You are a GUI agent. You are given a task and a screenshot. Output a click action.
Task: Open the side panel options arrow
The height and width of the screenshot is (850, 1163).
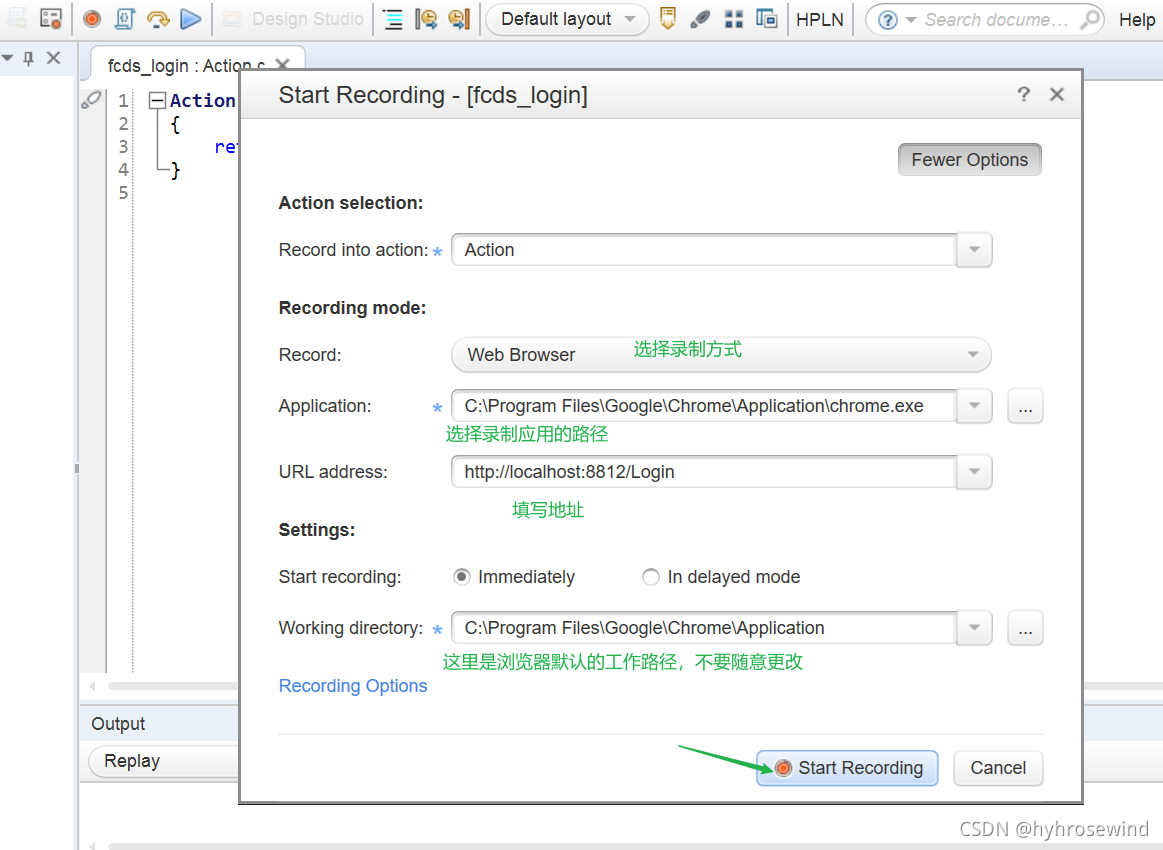pyautogui.click(x=7, y=57)
